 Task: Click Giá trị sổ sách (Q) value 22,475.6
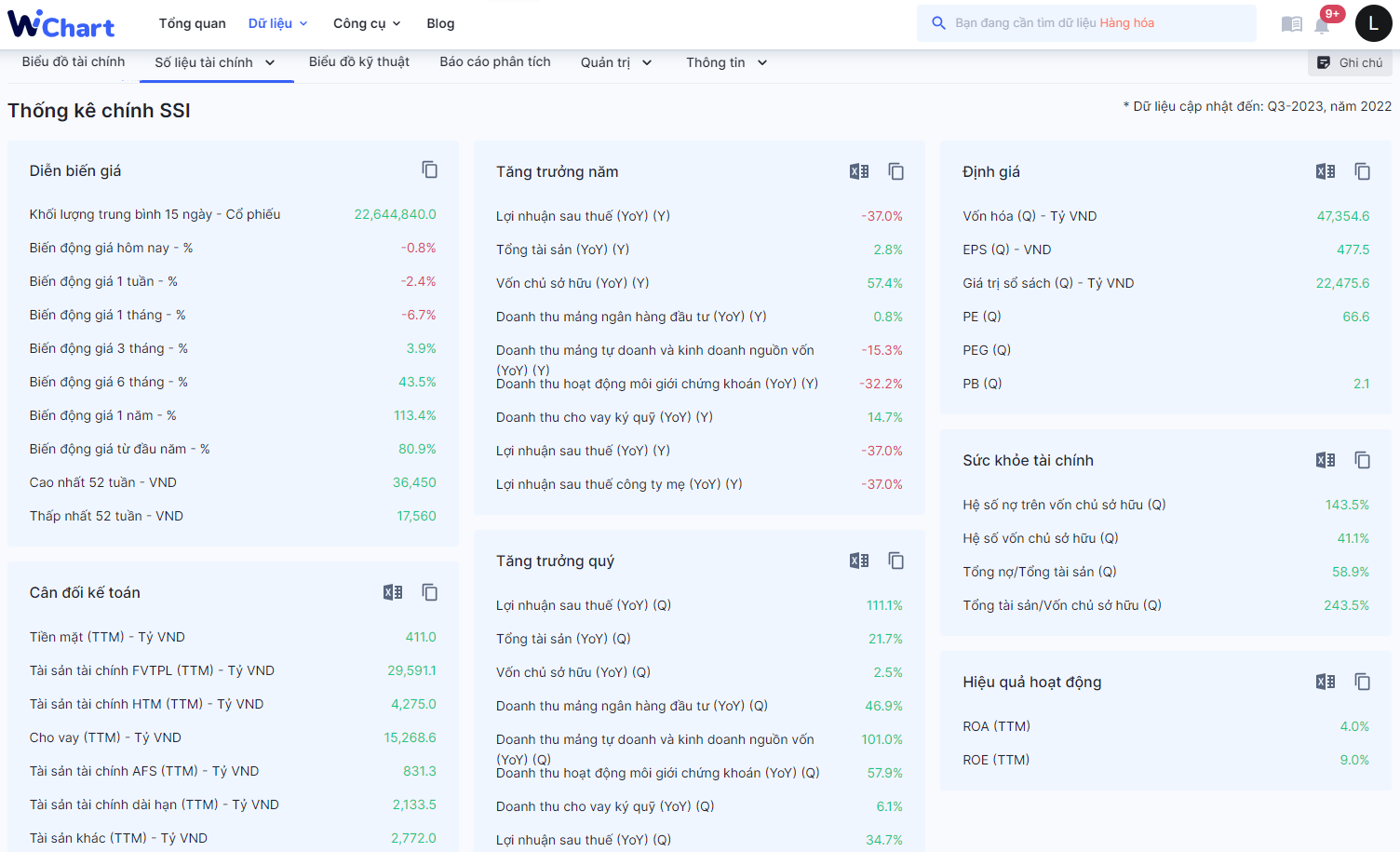click(1342, 283)
